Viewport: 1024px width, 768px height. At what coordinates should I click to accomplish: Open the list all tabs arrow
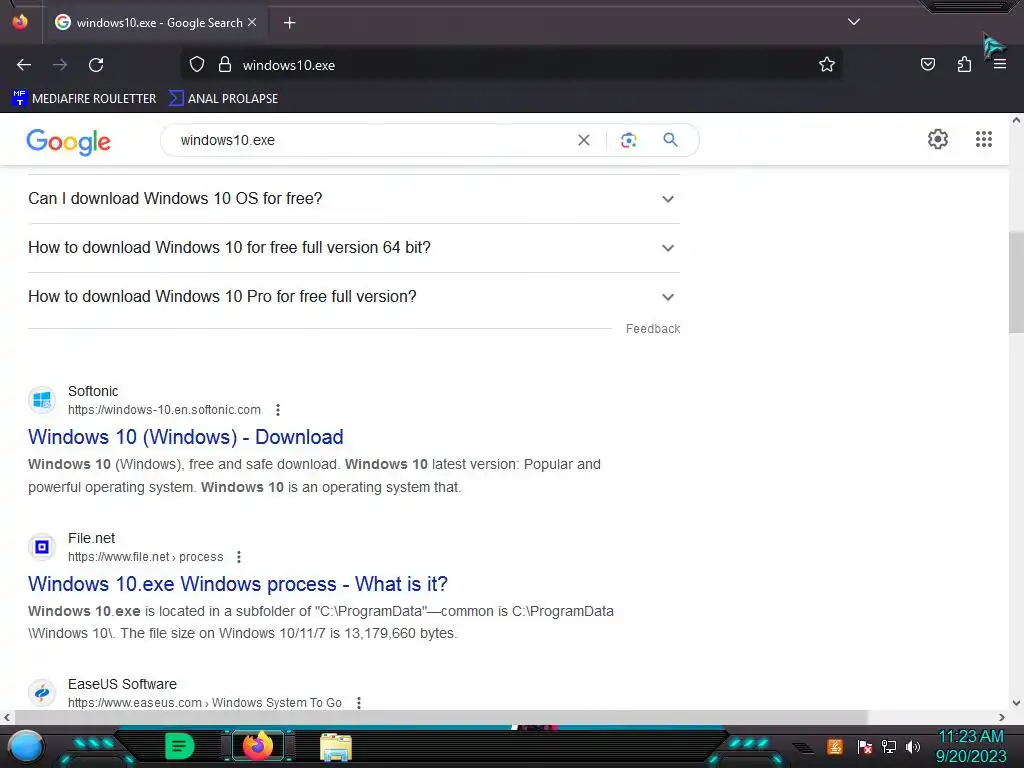coord(854,22)
